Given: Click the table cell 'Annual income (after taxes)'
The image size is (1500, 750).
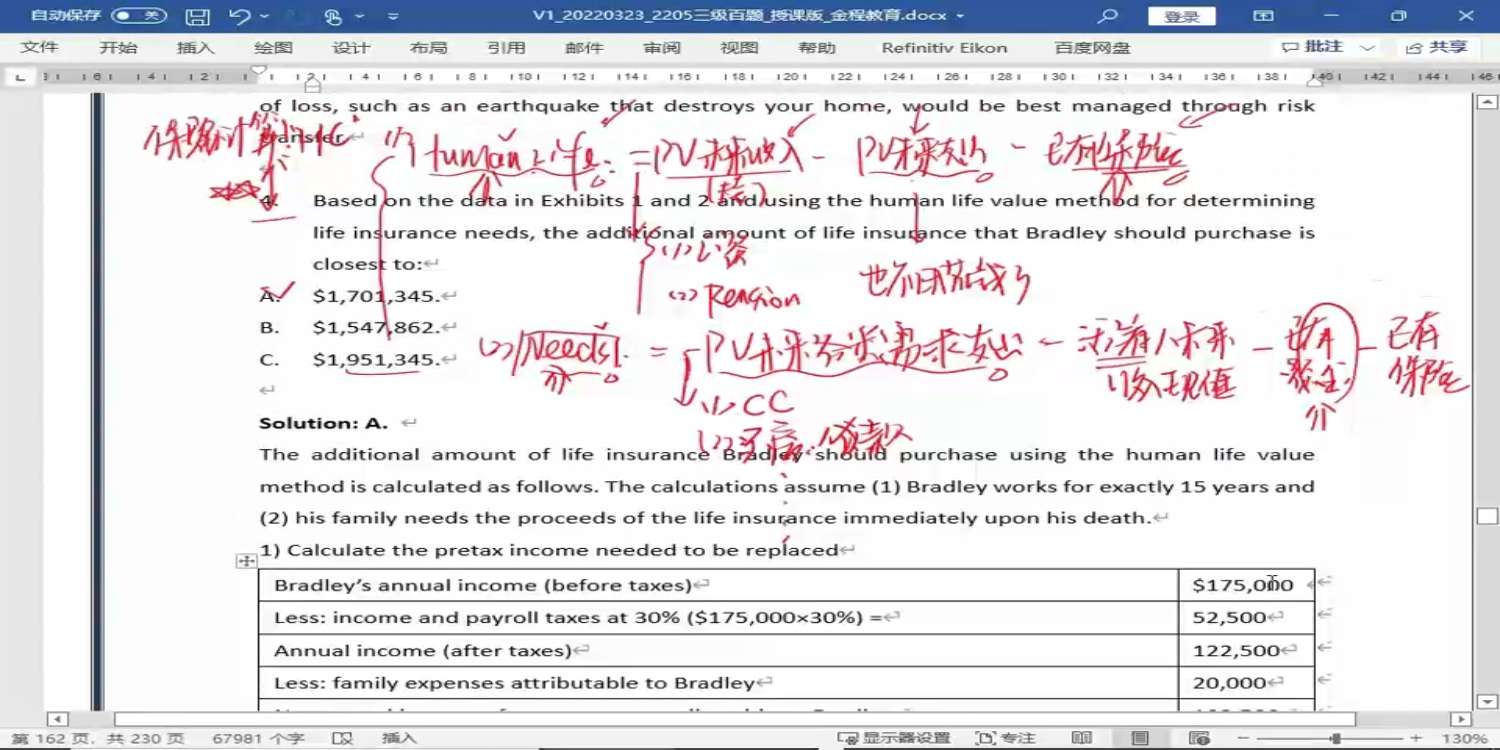Looking at the screenshot, I should 718,651.
